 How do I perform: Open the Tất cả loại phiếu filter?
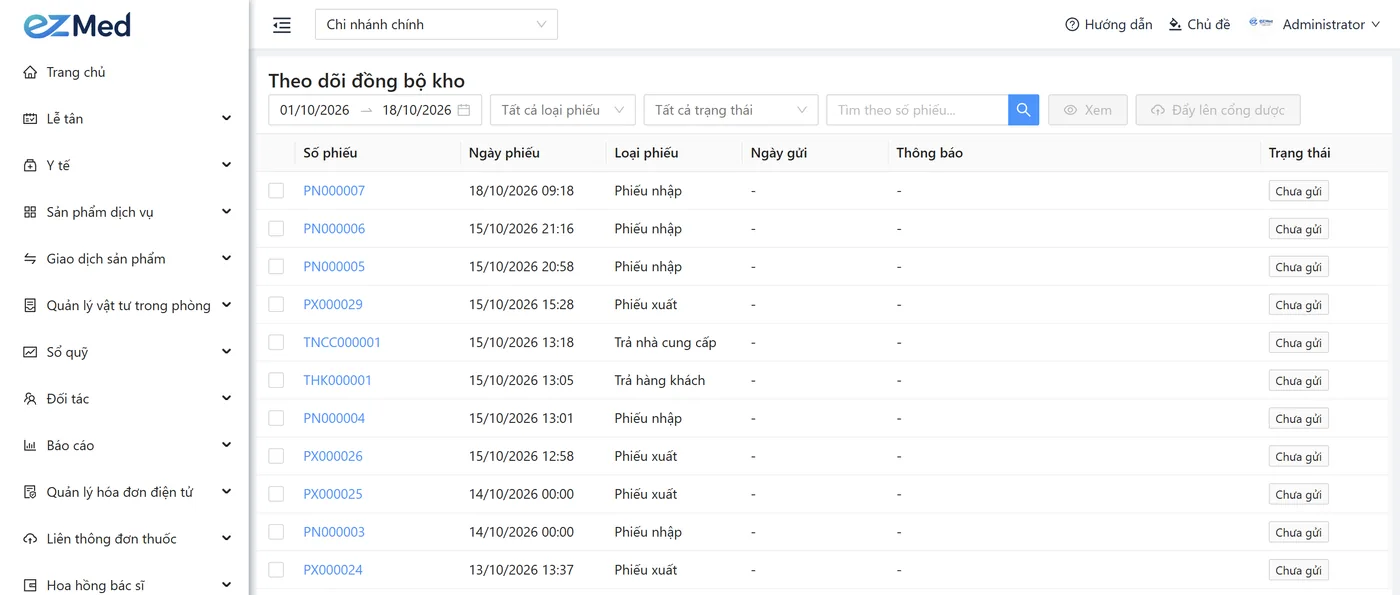(563, 110)
